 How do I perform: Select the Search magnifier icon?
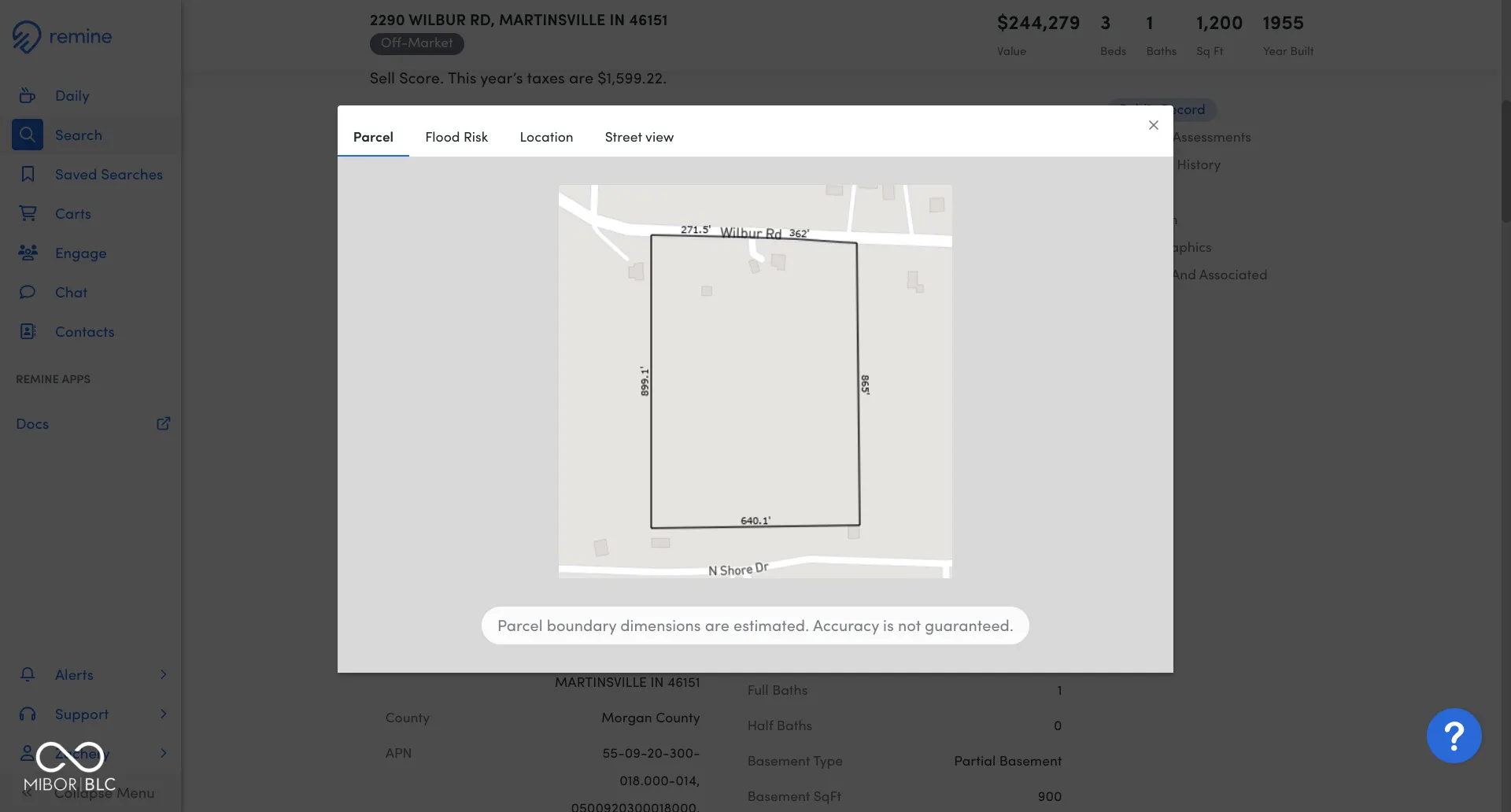(28, 135)
